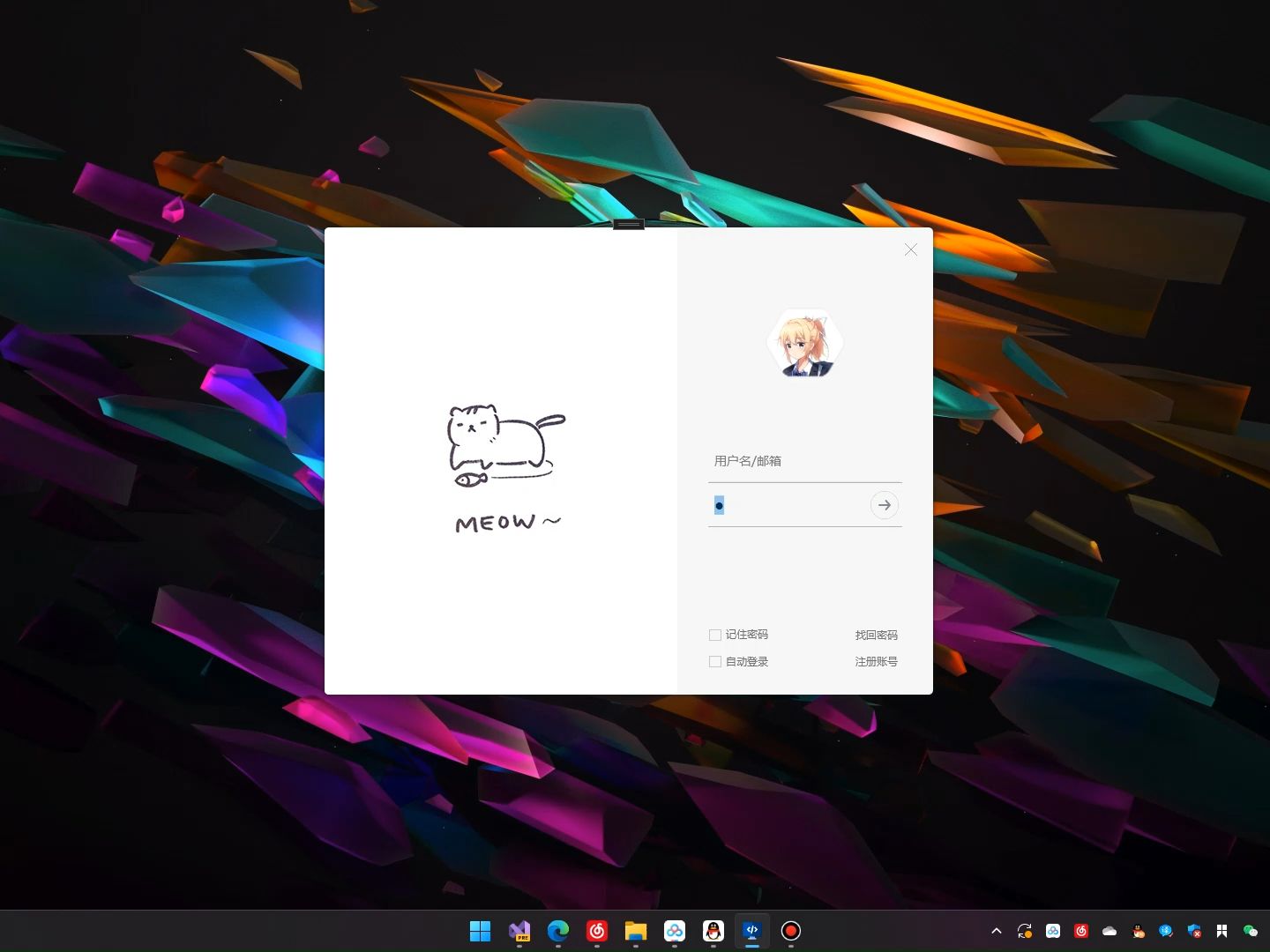The width and height of the screenshot is (1270, 952).
Task: Open File Explorer from taskbar
Action: click(x=636, y=931)
